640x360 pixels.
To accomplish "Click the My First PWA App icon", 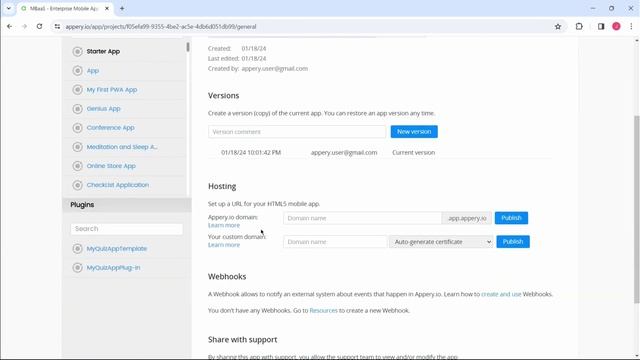I will 77,90.
